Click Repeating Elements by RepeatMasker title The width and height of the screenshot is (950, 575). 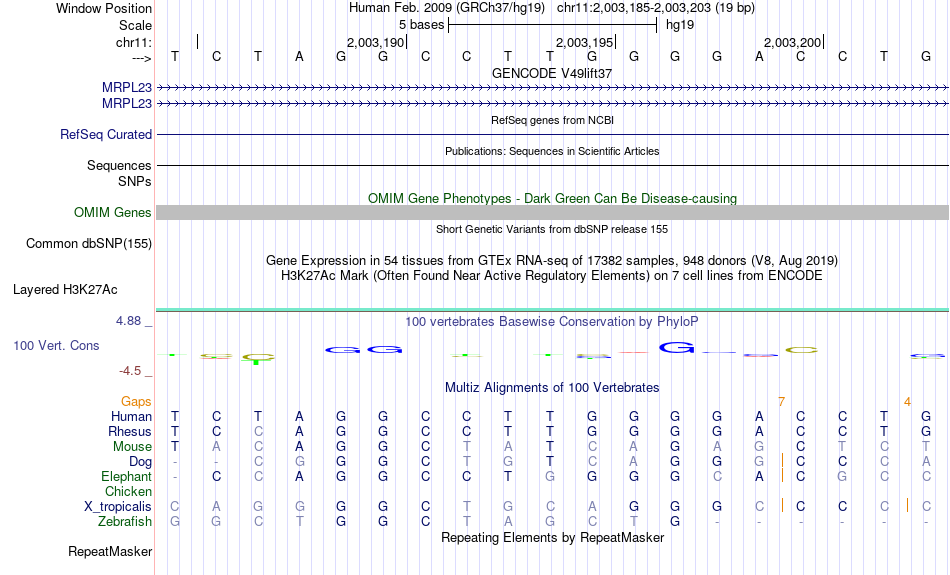pyautogui.click(x=553, y=538)
